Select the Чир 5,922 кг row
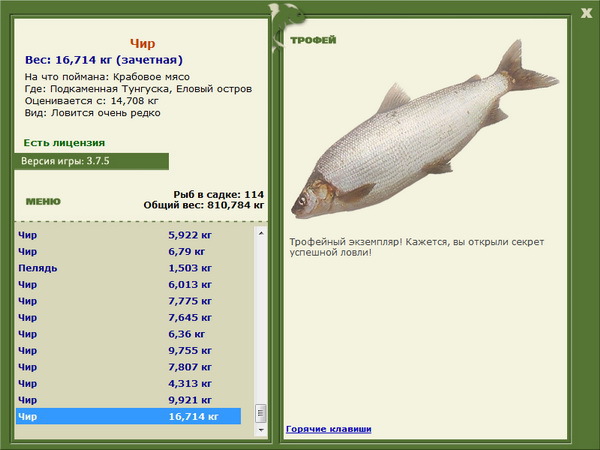Viewport: 600px width, 450px height. point(129,235)
